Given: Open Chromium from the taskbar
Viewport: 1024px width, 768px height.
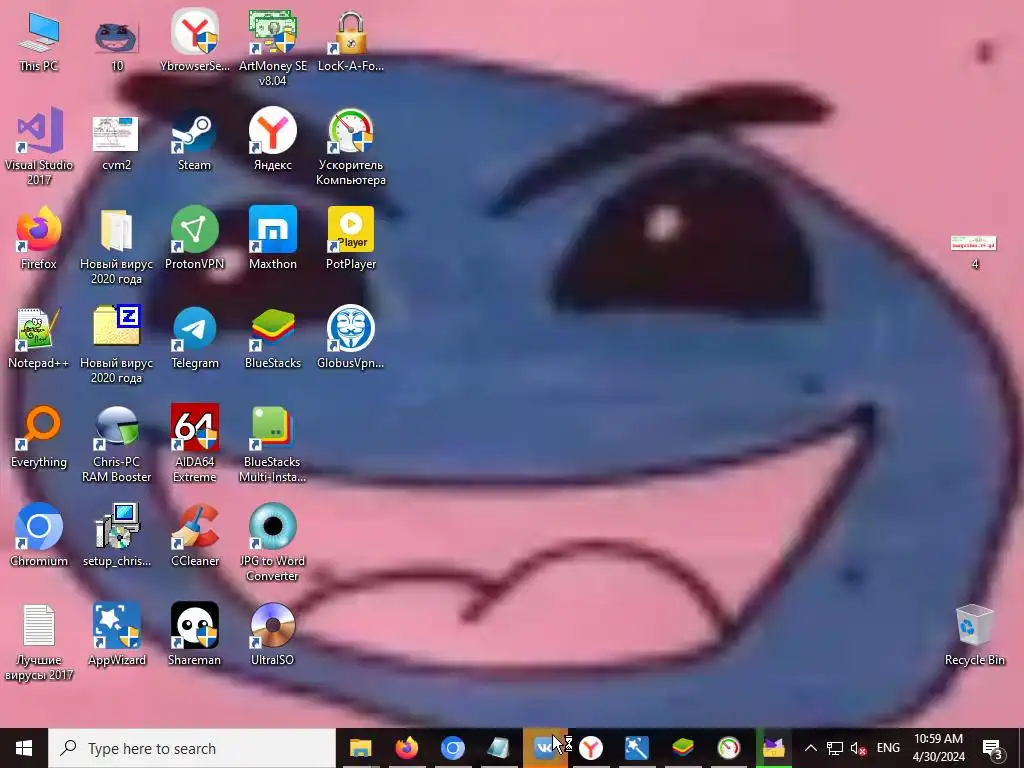Looking at the screenshot, I should (453, 748).
